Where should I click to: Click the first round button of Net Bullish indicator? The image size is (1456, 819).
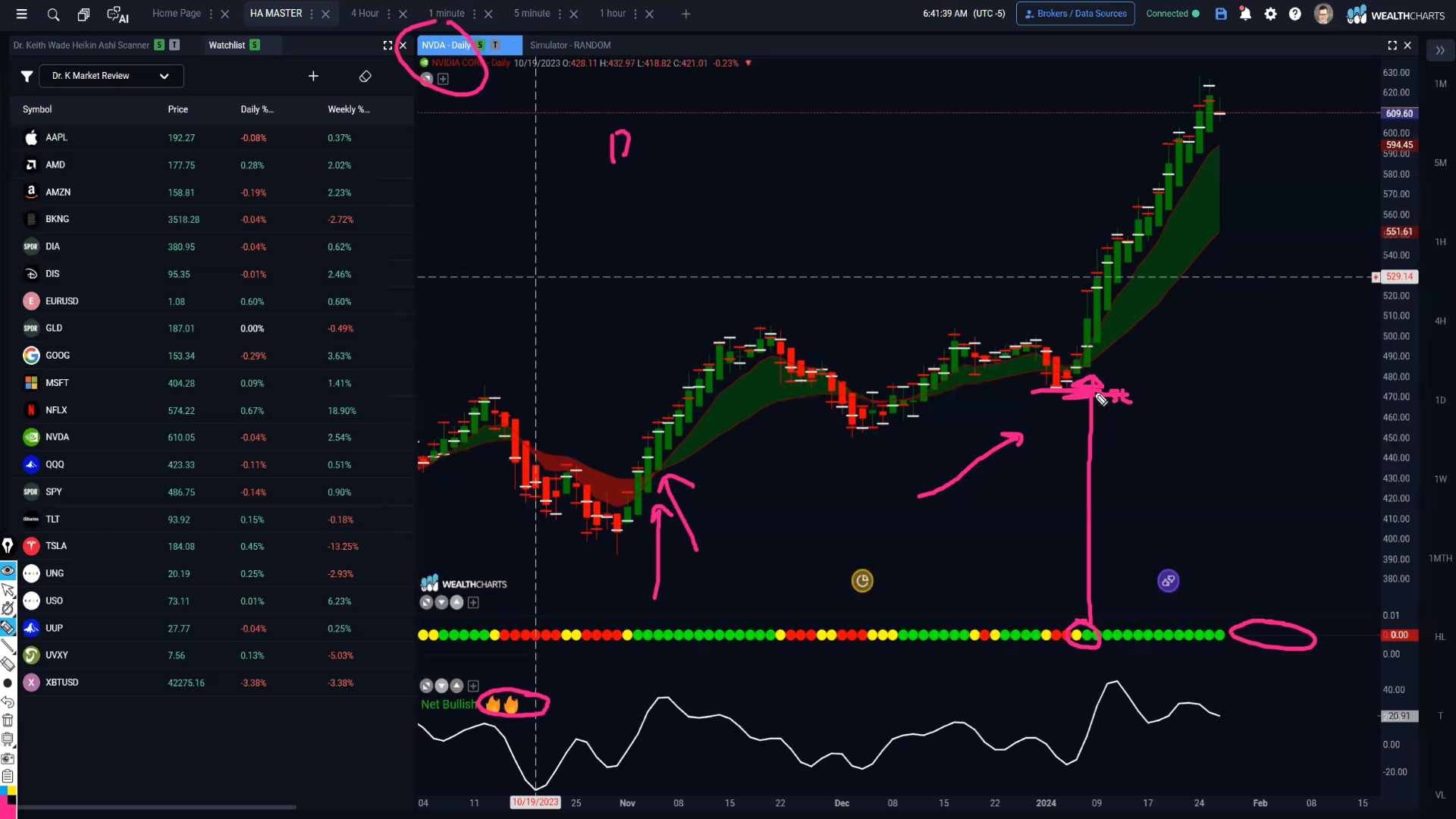click(x=426, y=686)
